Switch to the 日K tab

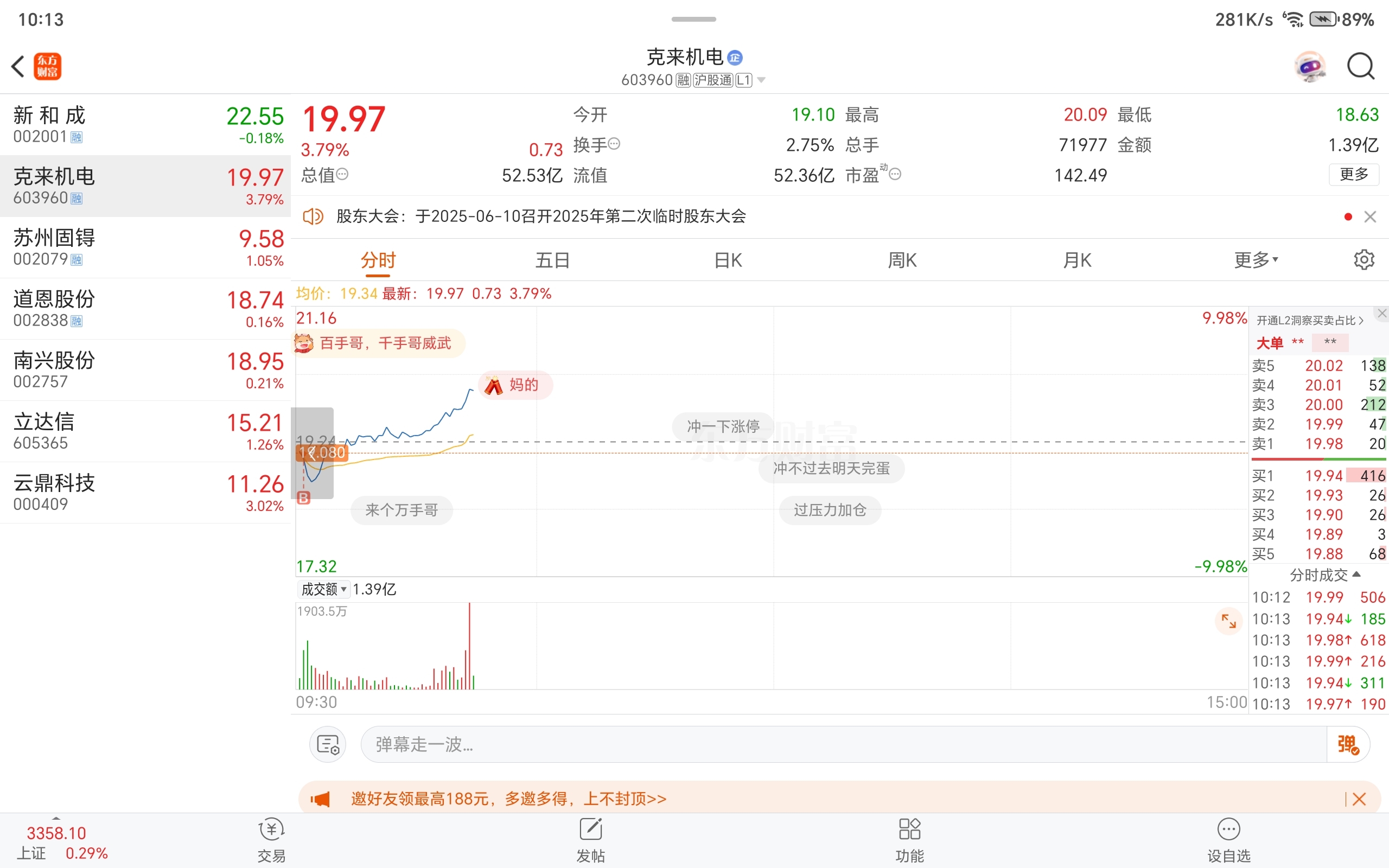click(x=728, y=260)
